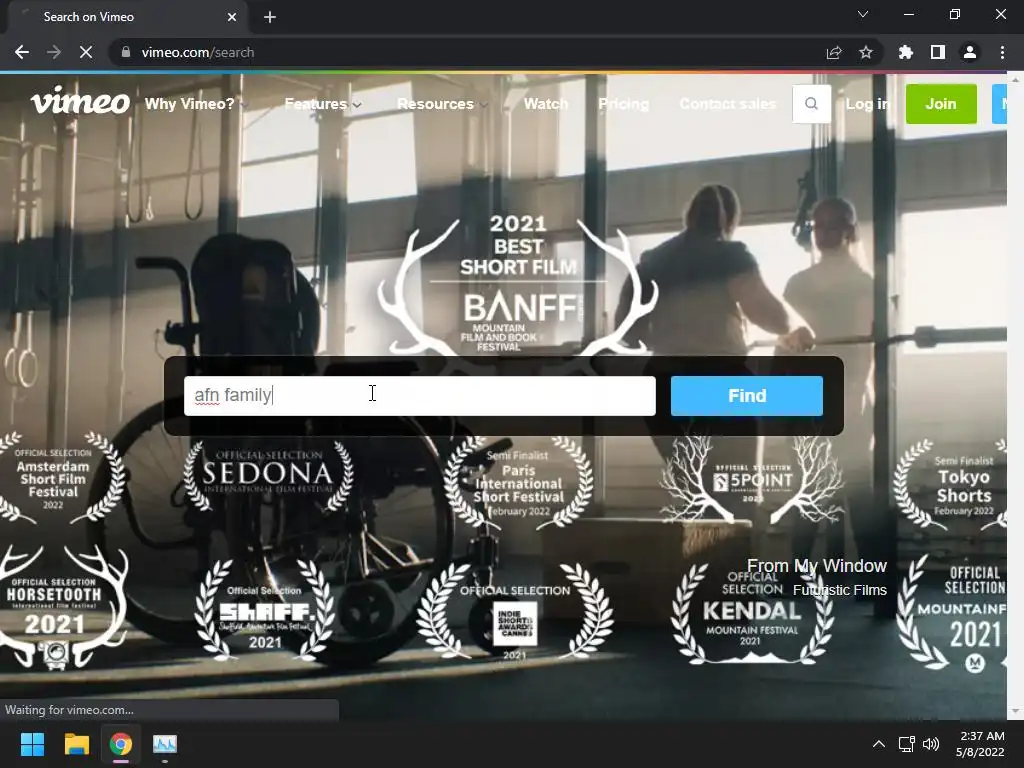The width and height of the screenshot is (1024, 768).
Task: Click Contact sales link
Action: click(728, 104)
